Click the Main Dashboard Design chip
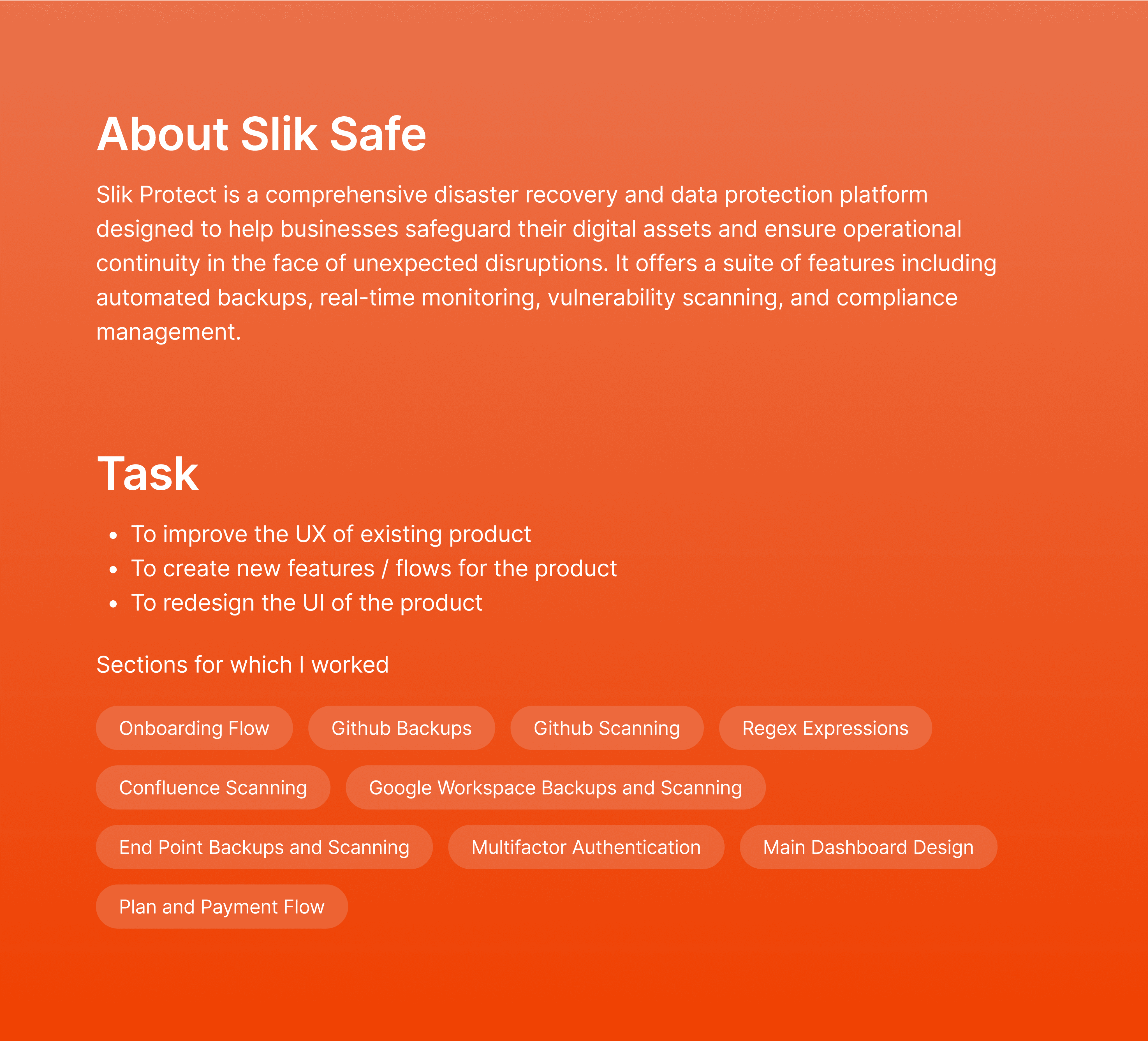Viewport: 1148px width, 1041px height. (868, 847)
